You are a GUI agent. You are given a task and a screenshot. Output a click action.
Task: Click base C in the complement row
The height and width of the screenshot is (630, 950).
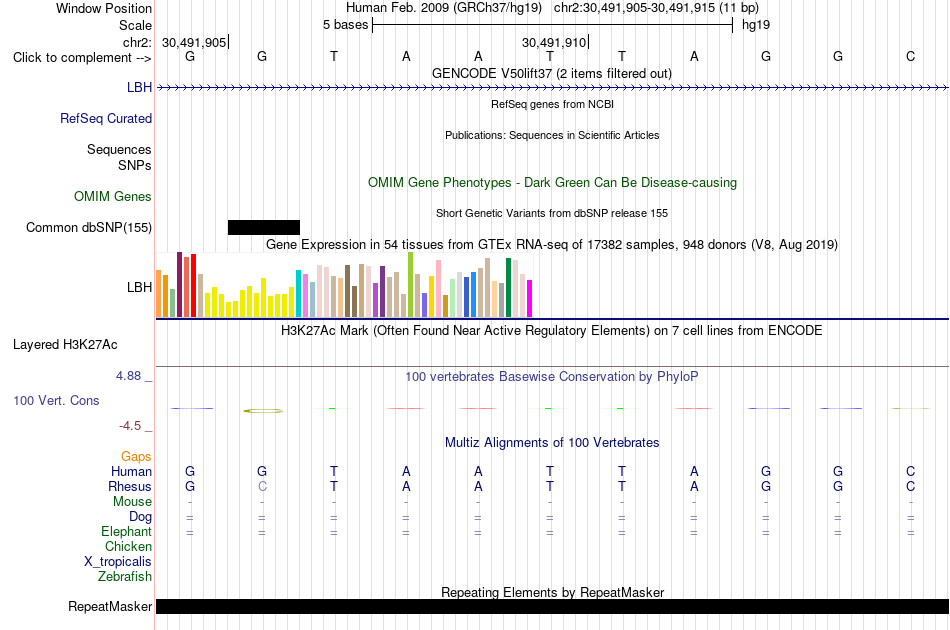point(910,56)
